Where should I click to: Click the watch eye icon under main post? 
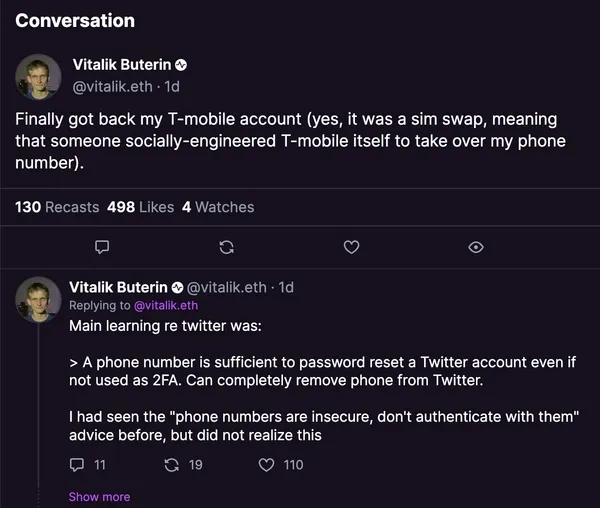click(x=476, y=246)
